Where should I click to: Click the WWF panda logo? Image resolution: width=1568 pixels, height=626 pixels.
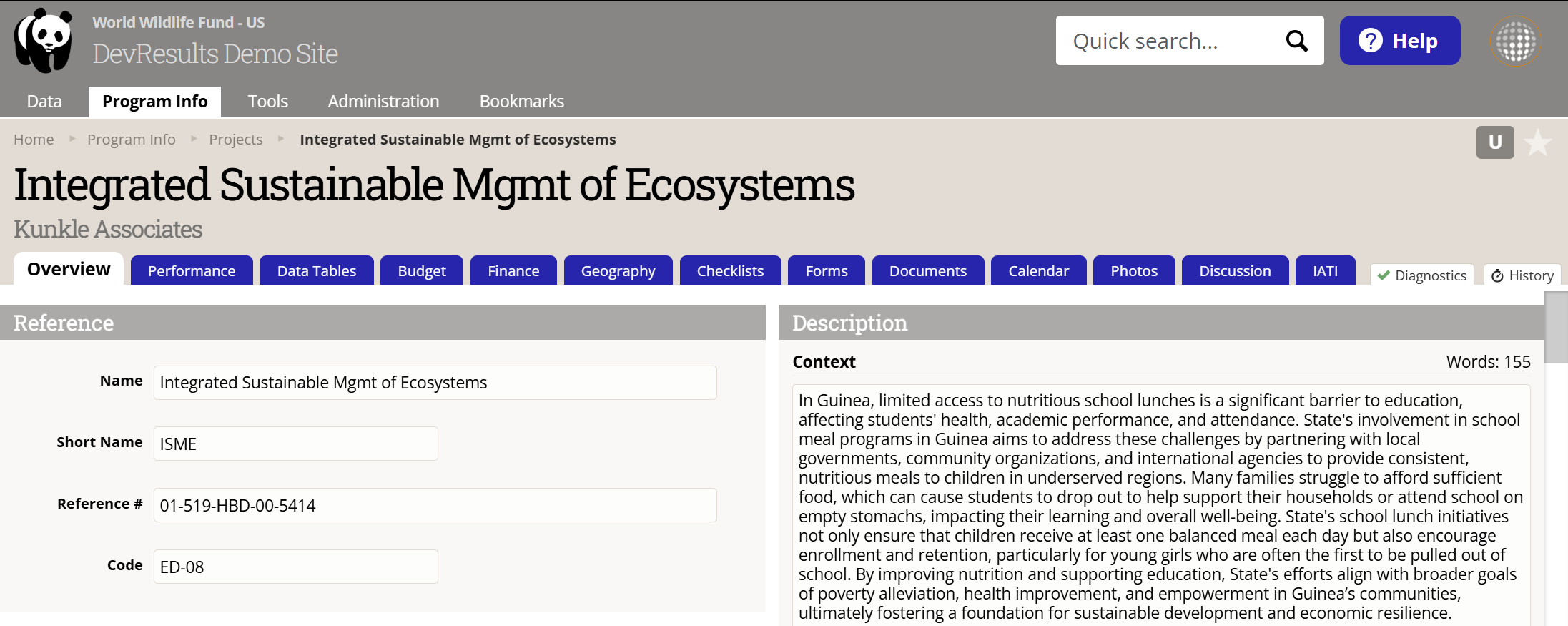(x=44, y=41)
